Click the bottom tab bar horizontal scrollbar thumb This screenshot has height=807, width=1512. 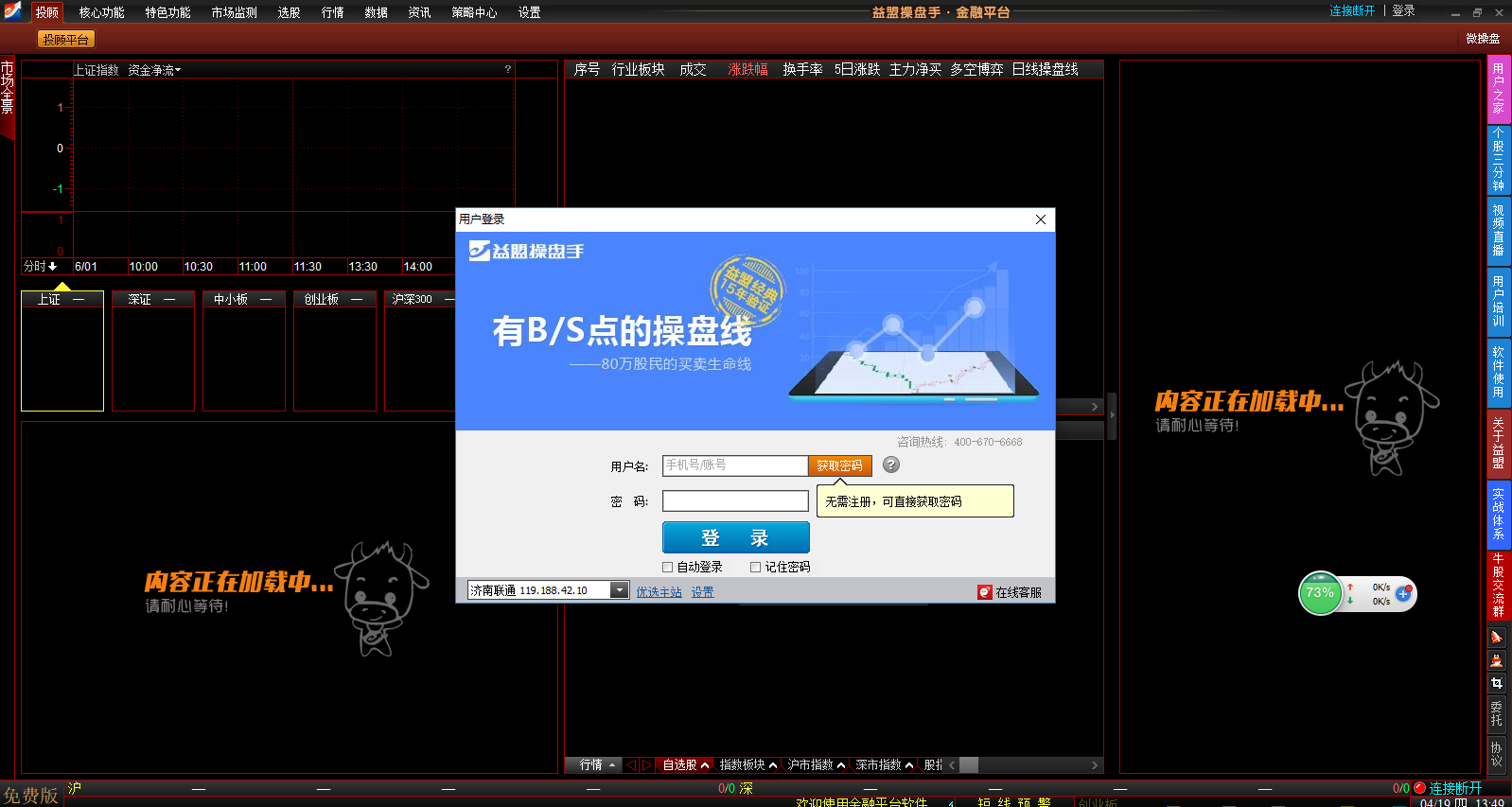click(x=969, y=764)
